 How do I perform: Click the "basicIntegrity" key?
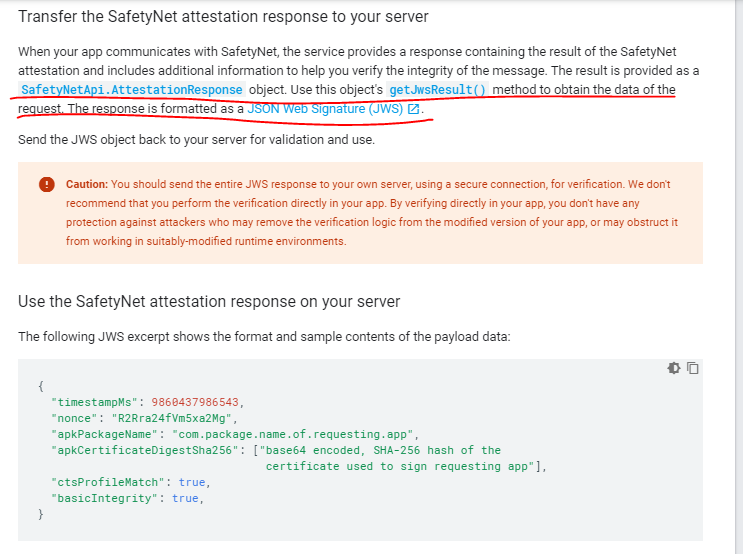click(104, 499)
